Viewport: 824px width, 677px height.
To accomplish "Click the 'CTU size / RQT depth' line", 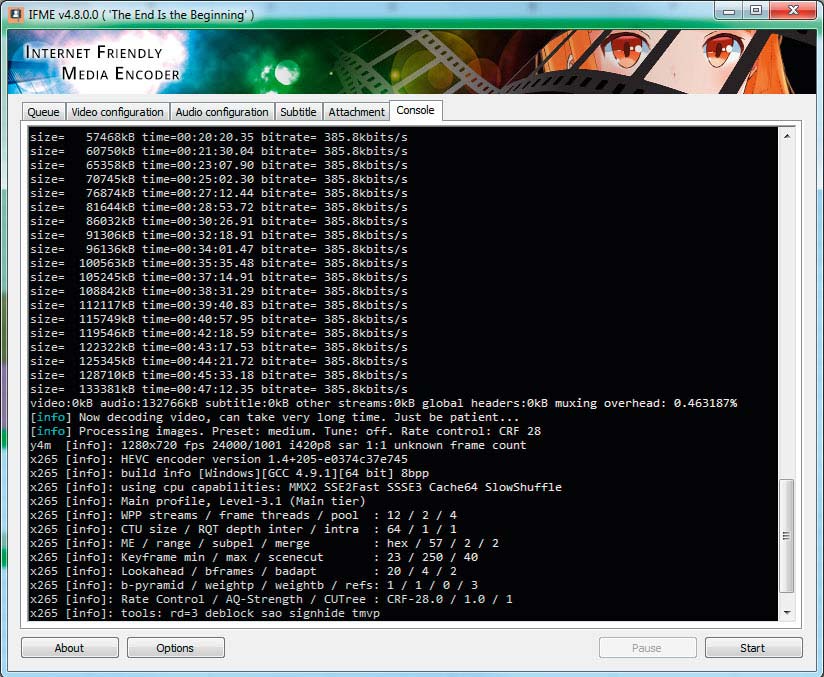I will tap(243, 529).
